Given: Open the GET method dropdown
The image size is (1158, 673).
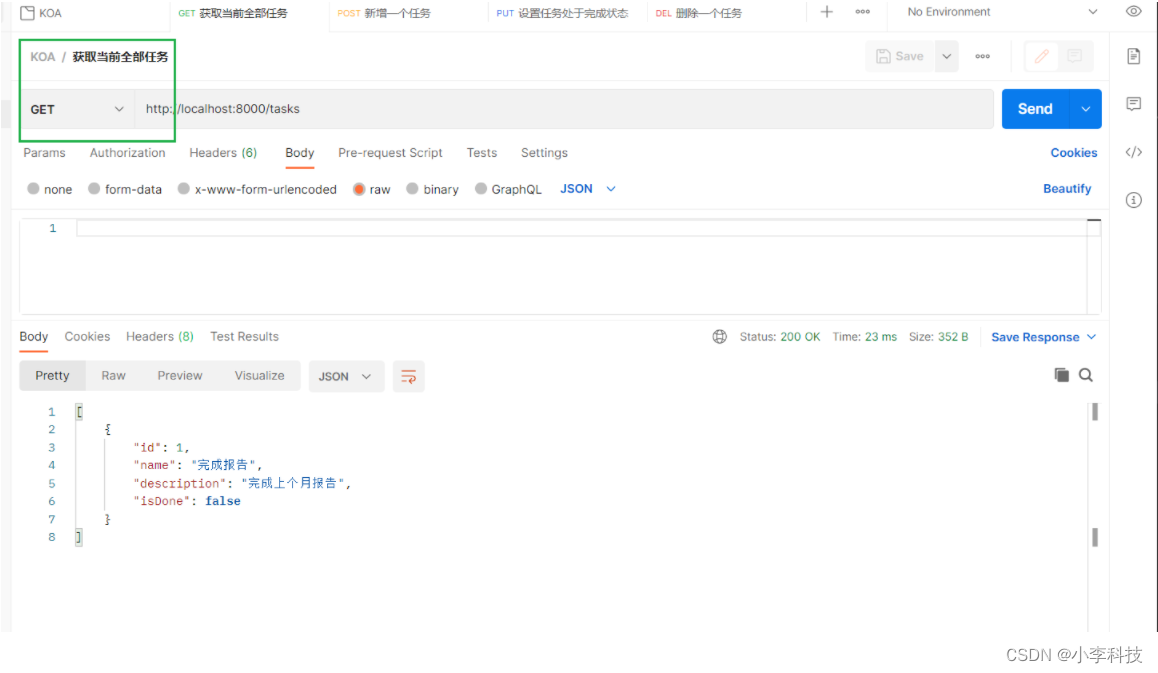Looking at the screenshot, I should pyautogui.click(x=77, y=109).
